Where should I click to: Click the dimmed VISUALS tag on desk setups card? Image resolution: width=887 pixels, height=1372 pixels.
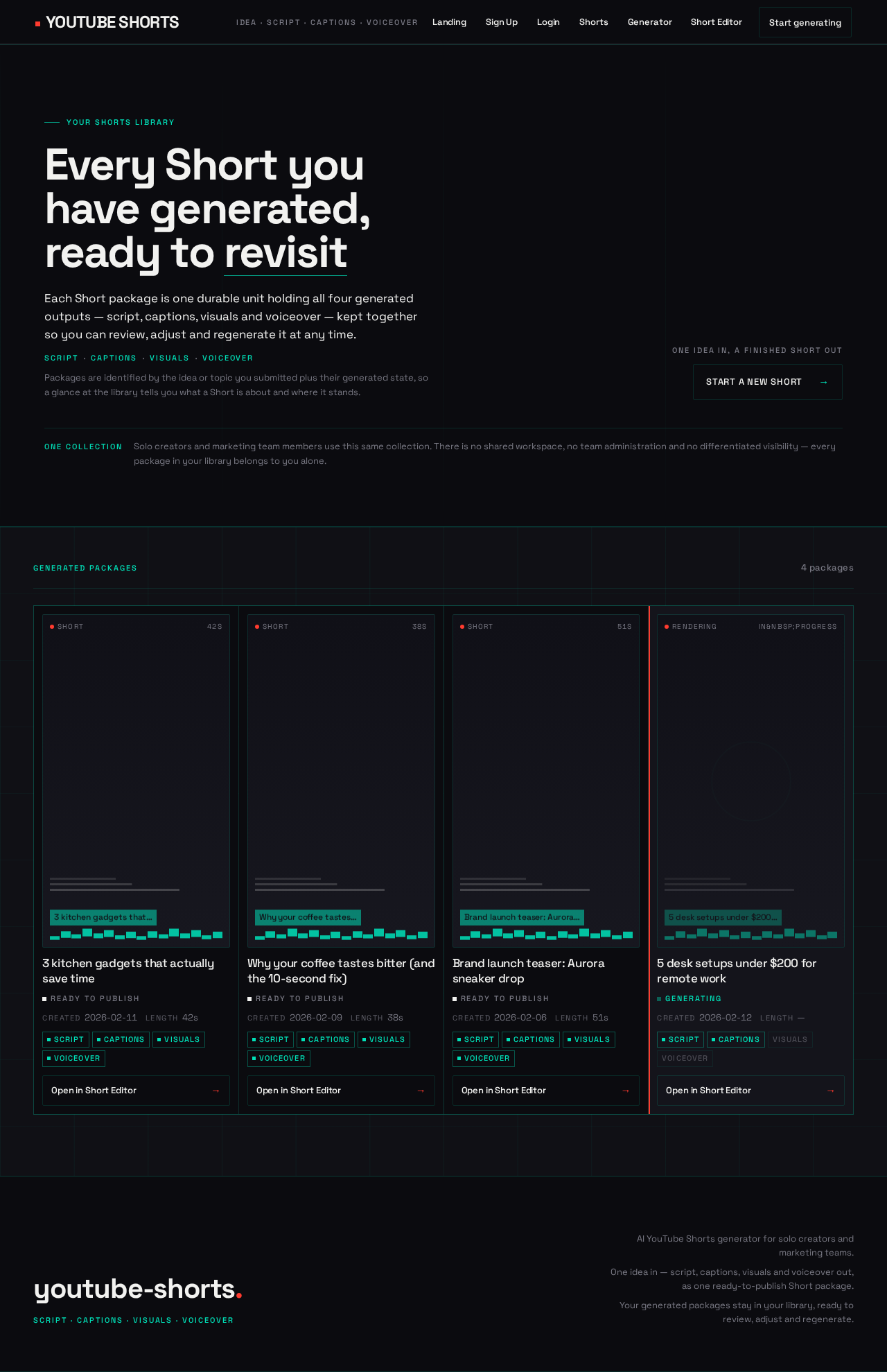click(x=790, y=1040)
